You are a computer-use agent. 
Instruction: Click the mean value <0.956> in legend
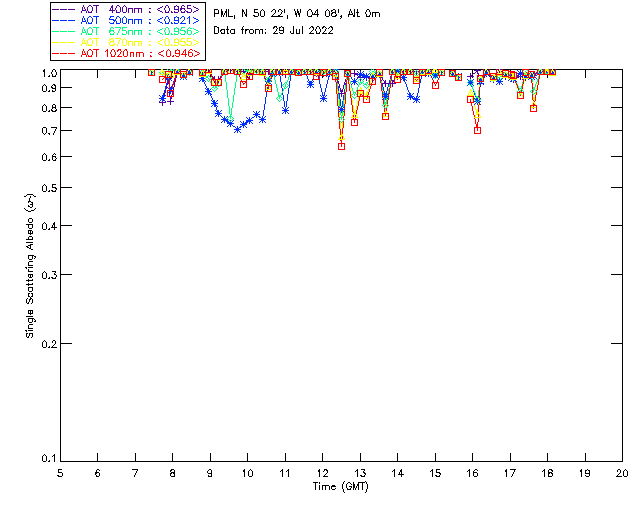(178, 31)
